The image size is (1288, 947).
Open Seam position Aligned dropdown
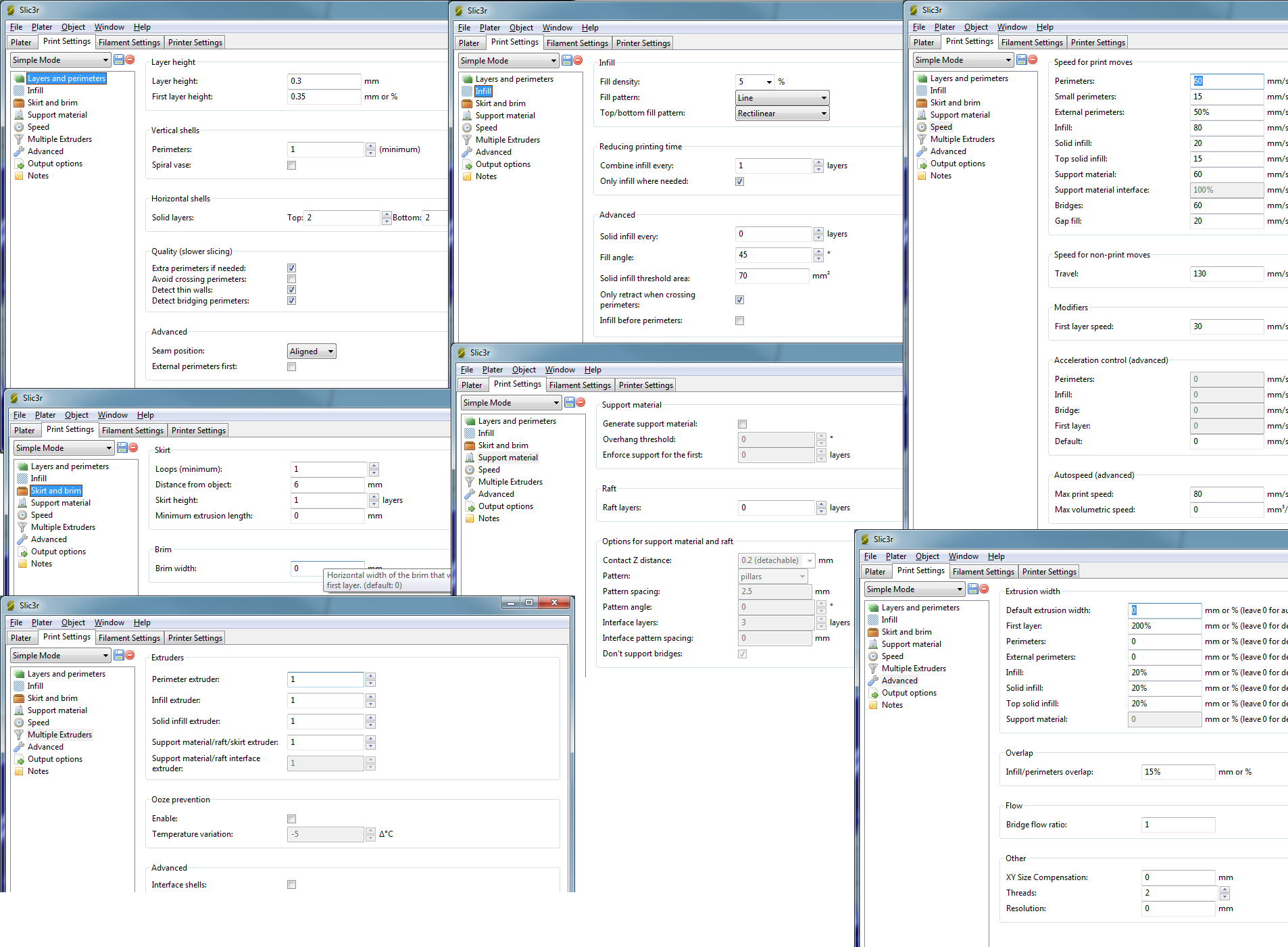click(x=312, y=351)
